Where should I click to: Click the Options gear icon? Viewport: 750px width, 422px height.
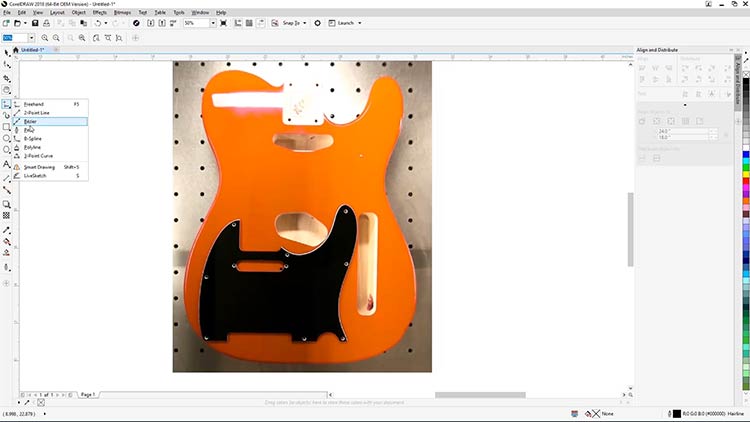click(317, 23)
